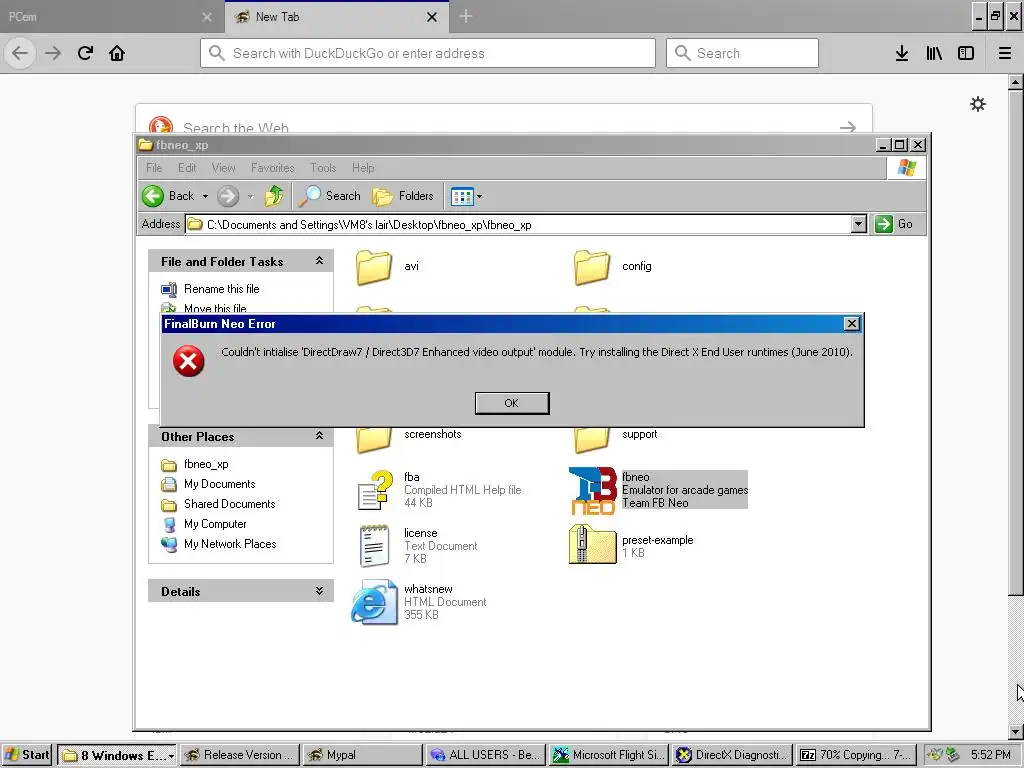This screenshot has width=1024, height=768.
Task: Open the View menu in Explorer
Action: pyautogui.click(x=223, y=168)
